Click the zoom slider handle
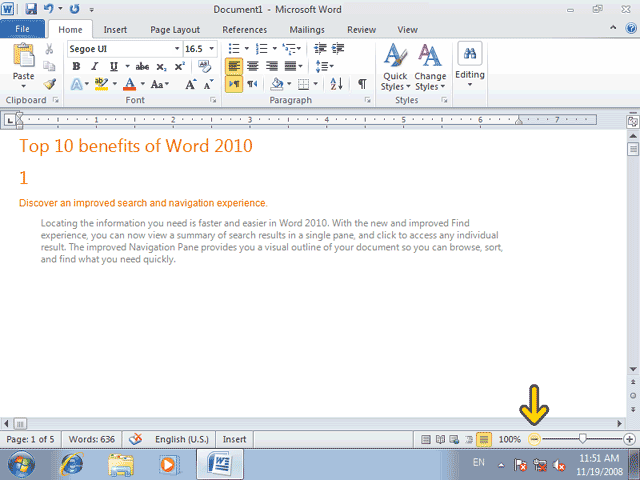Viewport: 640px width, 480px height. (582, 439)
